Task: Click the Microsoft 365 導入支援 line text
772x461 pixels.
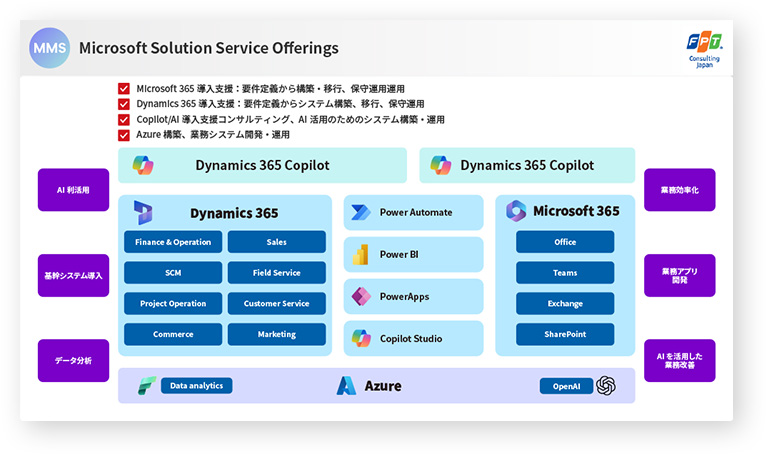Action: (x=270, y=89)
